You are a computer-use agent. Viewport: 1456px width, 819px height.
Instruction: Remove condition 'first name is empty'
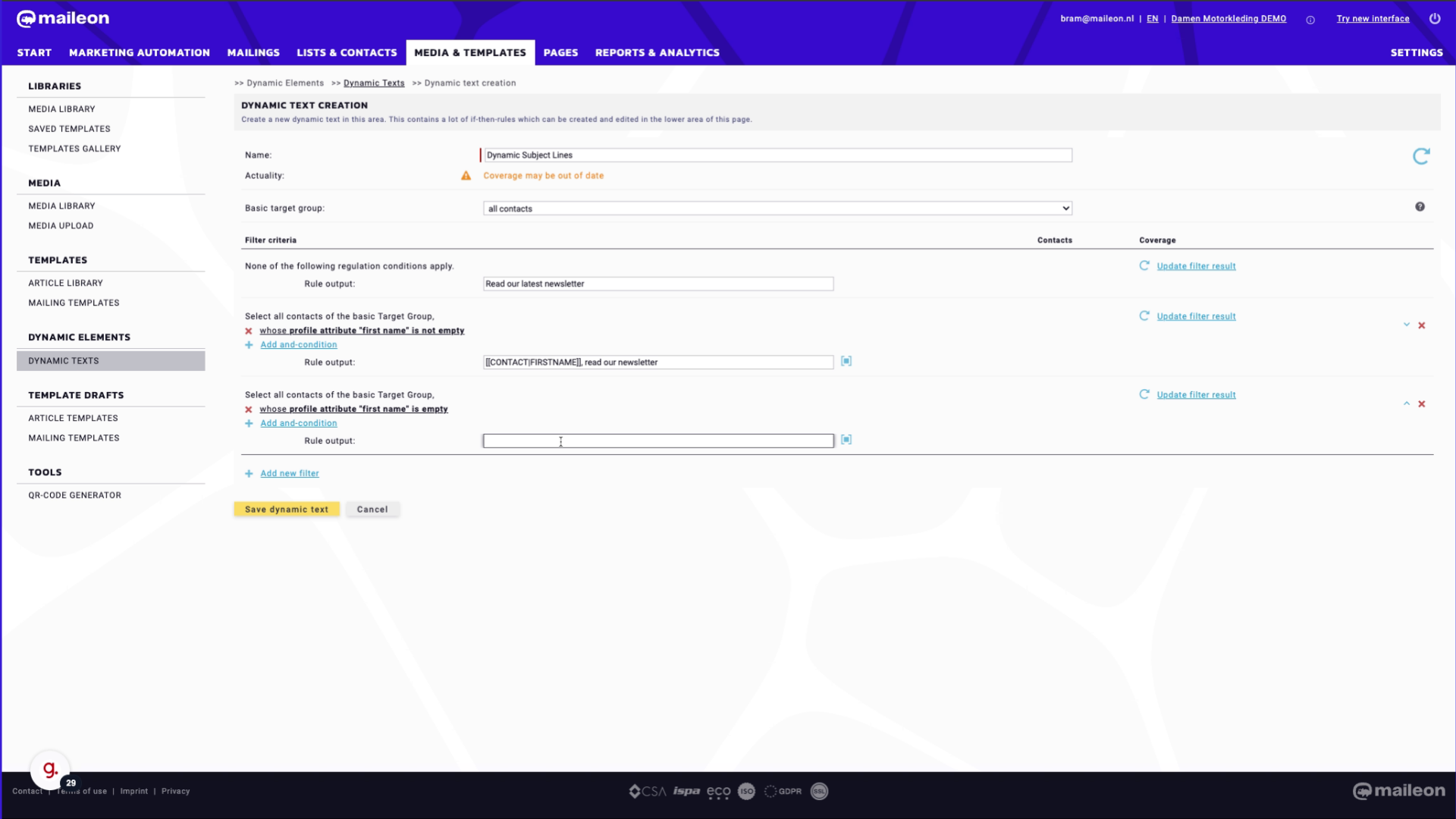click(249, 409)
